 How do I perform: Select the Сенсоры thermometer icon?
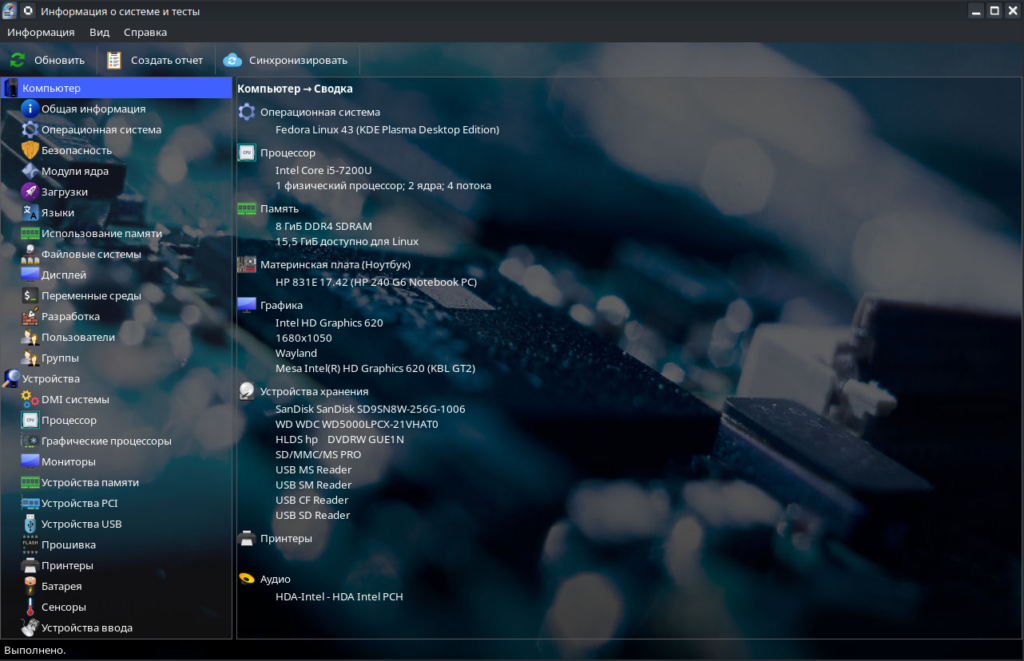pos(30,607)
